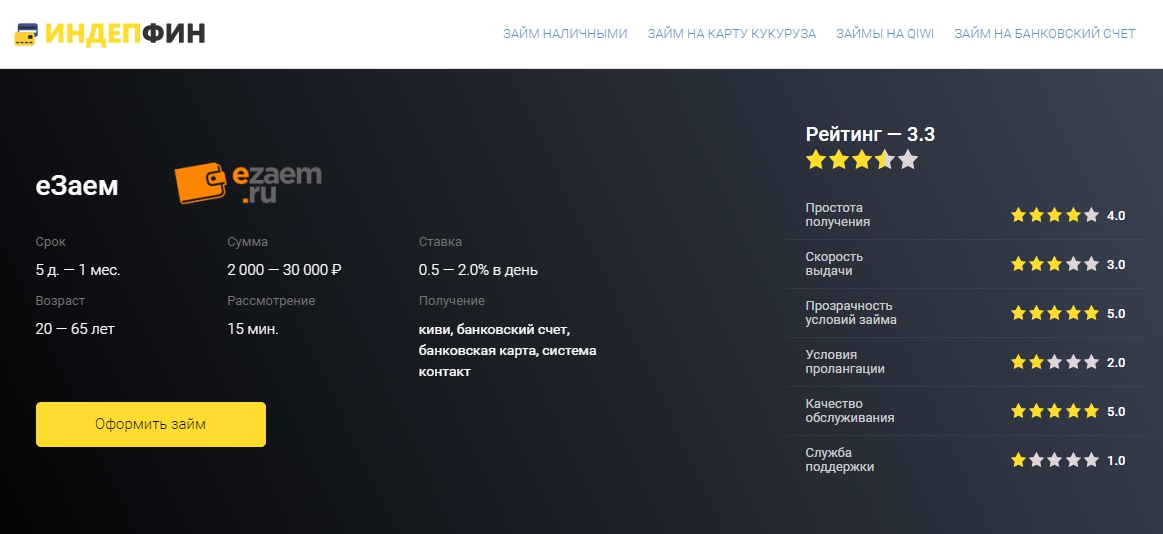This screenshot has height=534, width=1163.
Task: Click the ИНДЕПФИН site logo
Action: coord(110,34)
